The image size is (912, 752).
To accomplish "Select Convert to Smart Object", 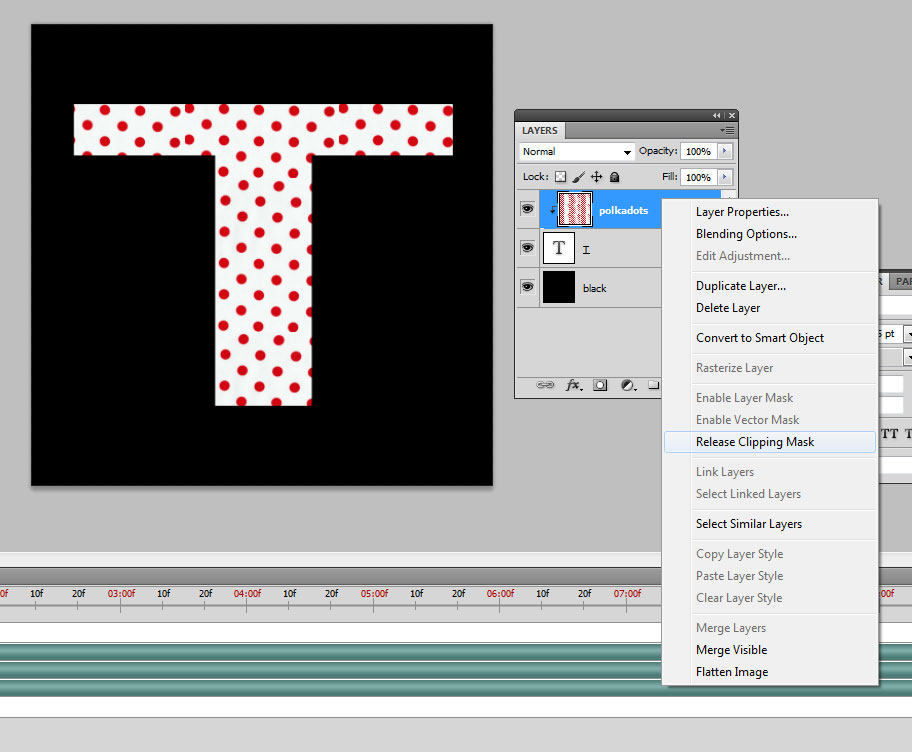I will [760, 338].
